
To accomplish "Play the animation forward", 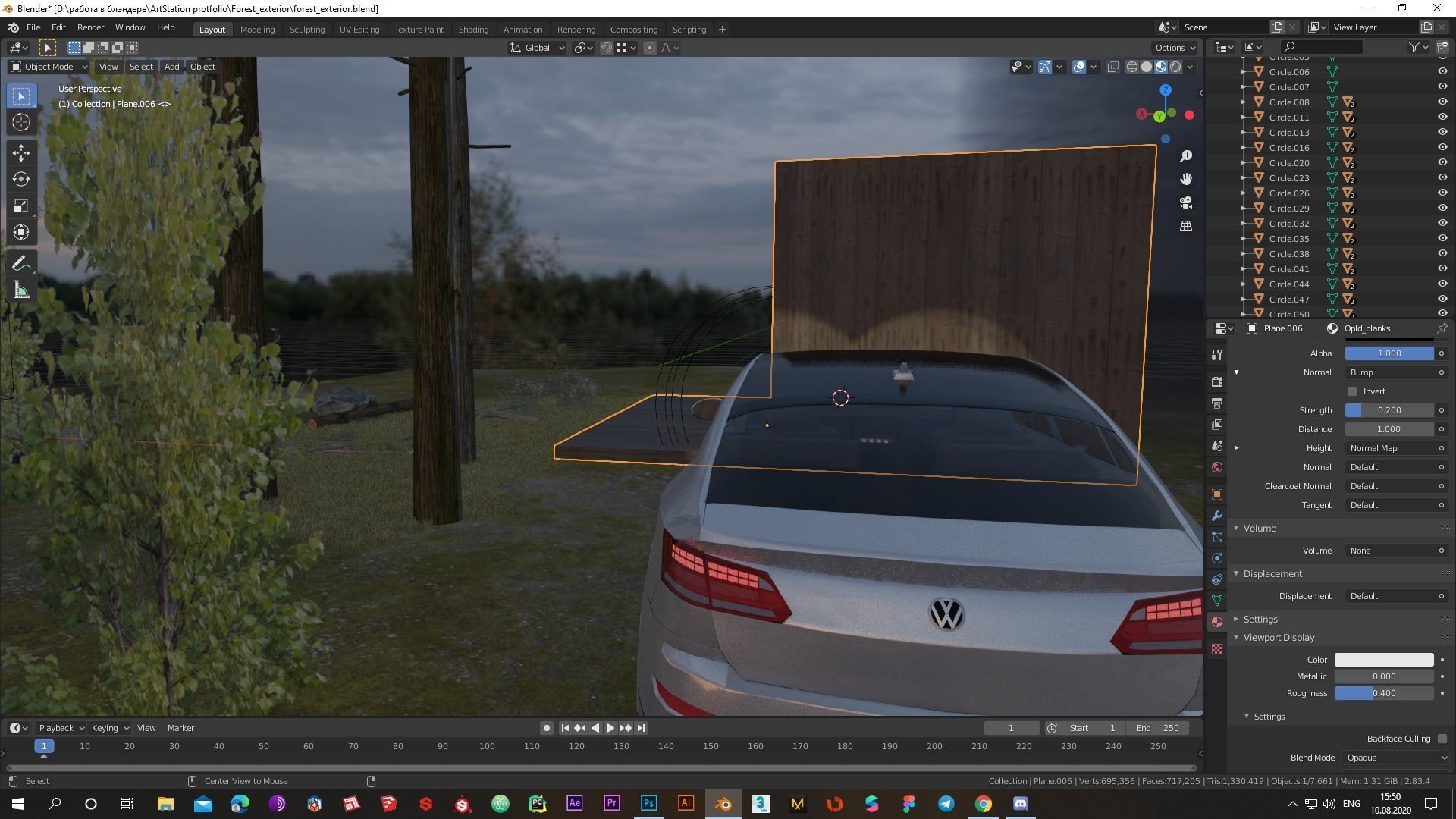I will (610, 728).
